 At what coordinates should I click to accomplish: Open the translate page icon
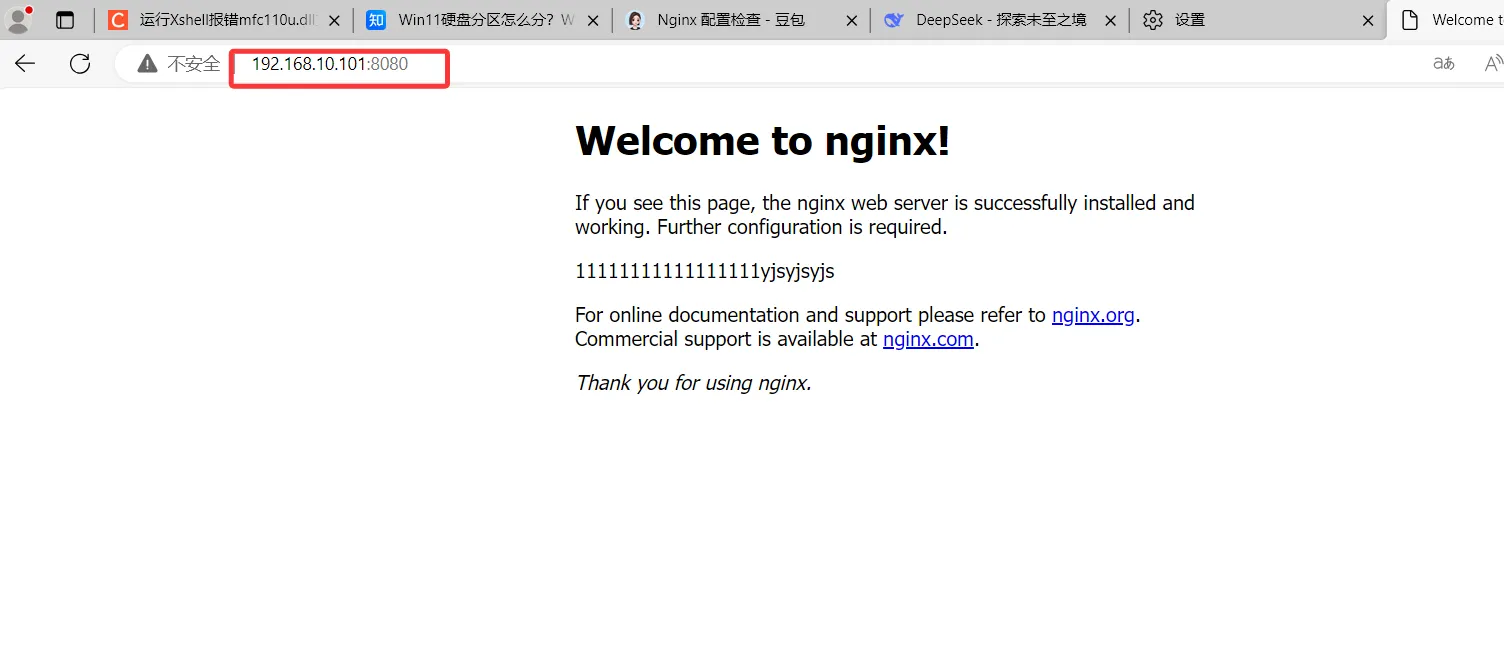pyautogui.click(x=1444, y=64)
